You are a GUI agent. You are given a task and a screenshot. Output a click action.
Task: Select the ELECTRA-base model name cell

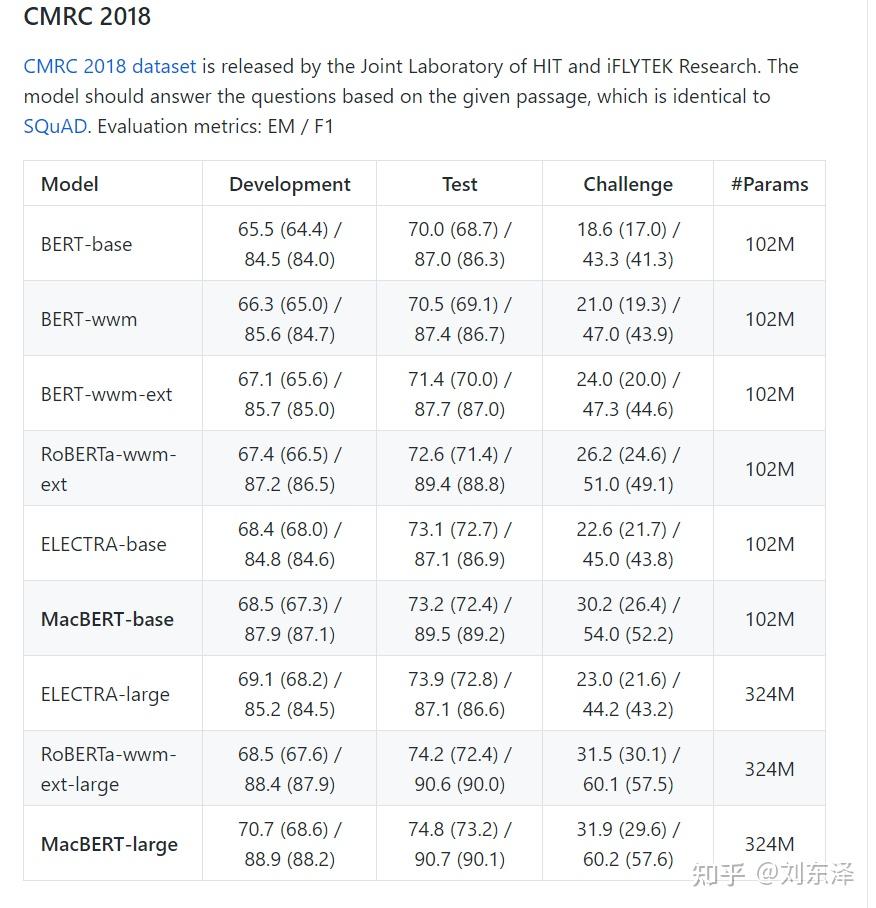pos(103,544)
